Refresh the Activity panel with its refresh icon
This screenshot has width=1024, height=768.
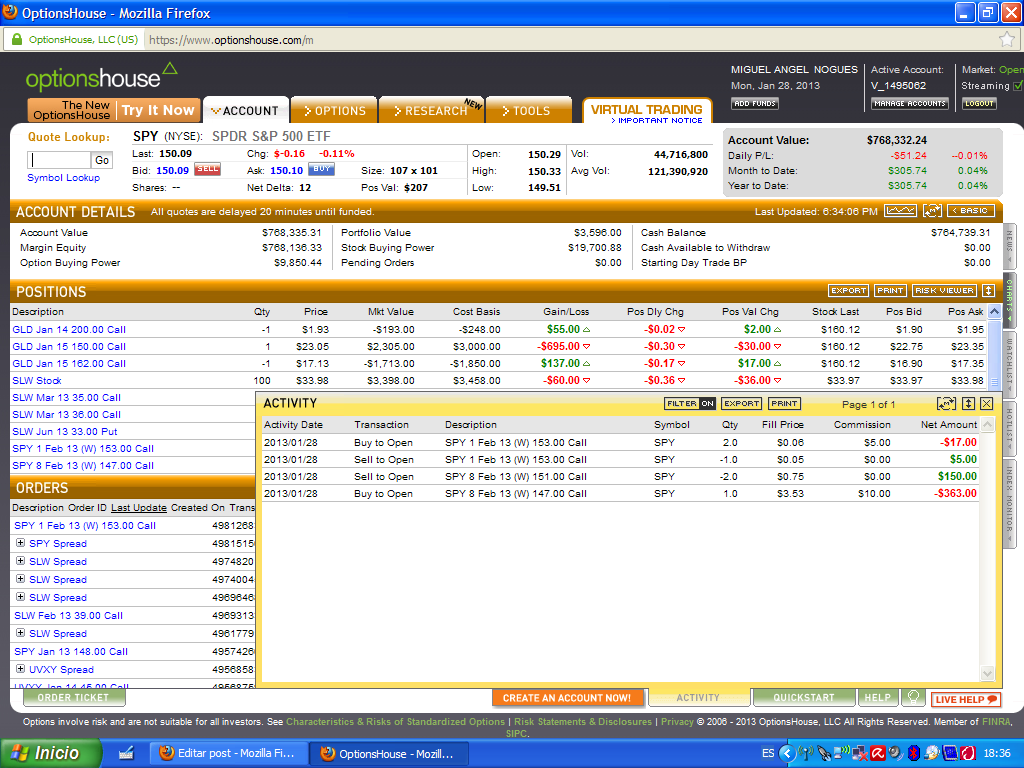pos(946,404)
